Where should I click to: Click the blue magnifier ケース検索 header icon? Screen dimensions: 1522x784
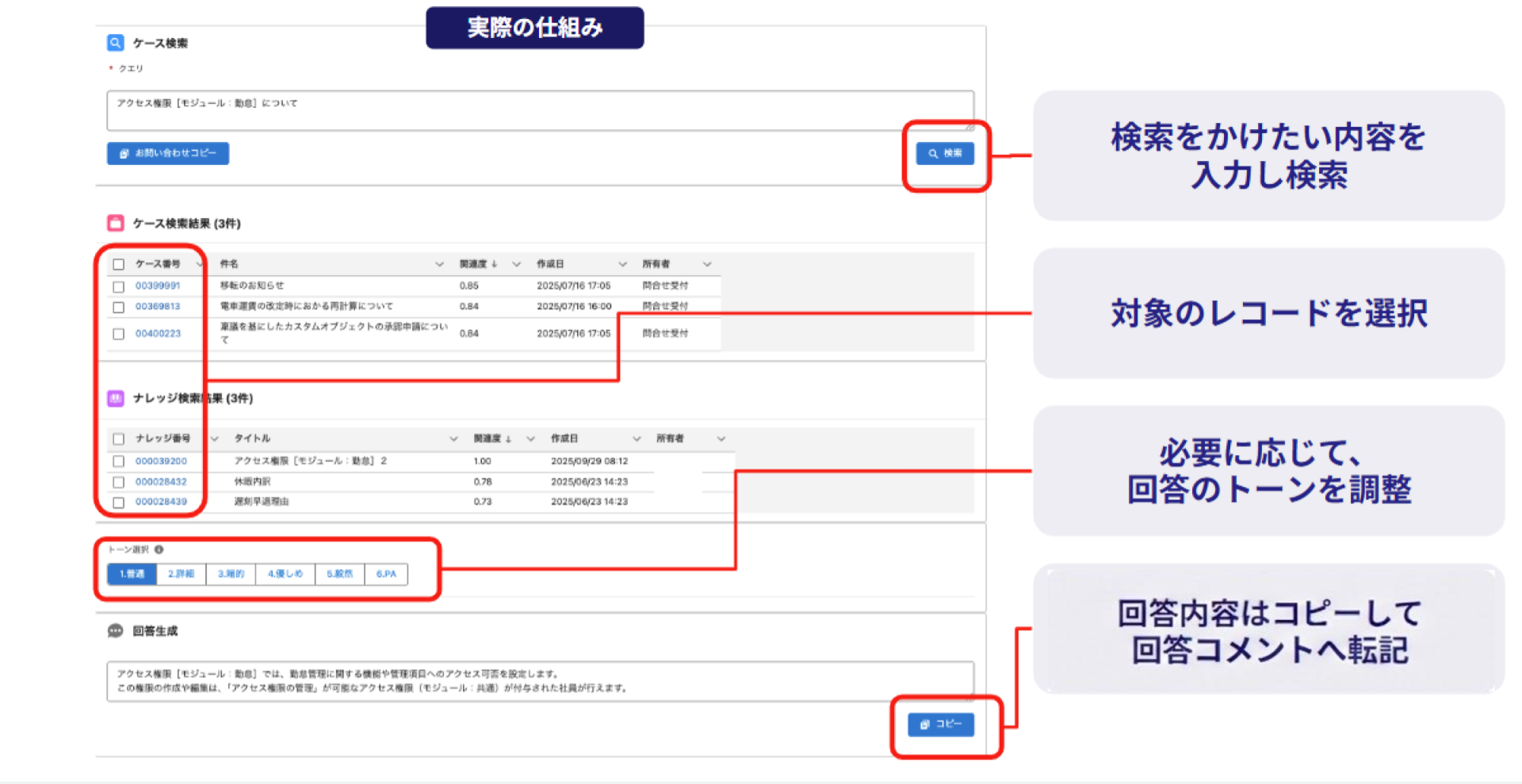tap(116, 43)
